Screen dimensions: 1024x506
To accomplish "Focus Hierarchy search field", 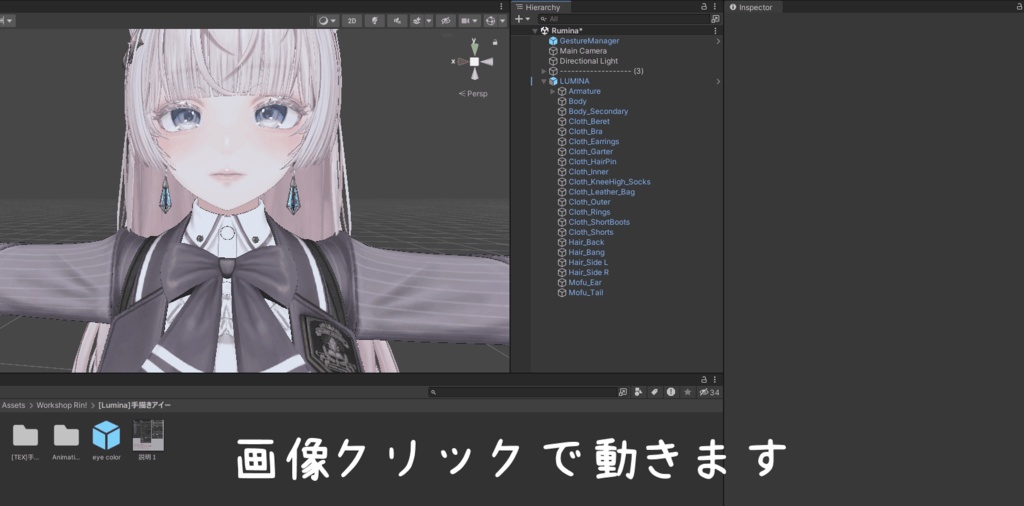I will click(623, 19).
